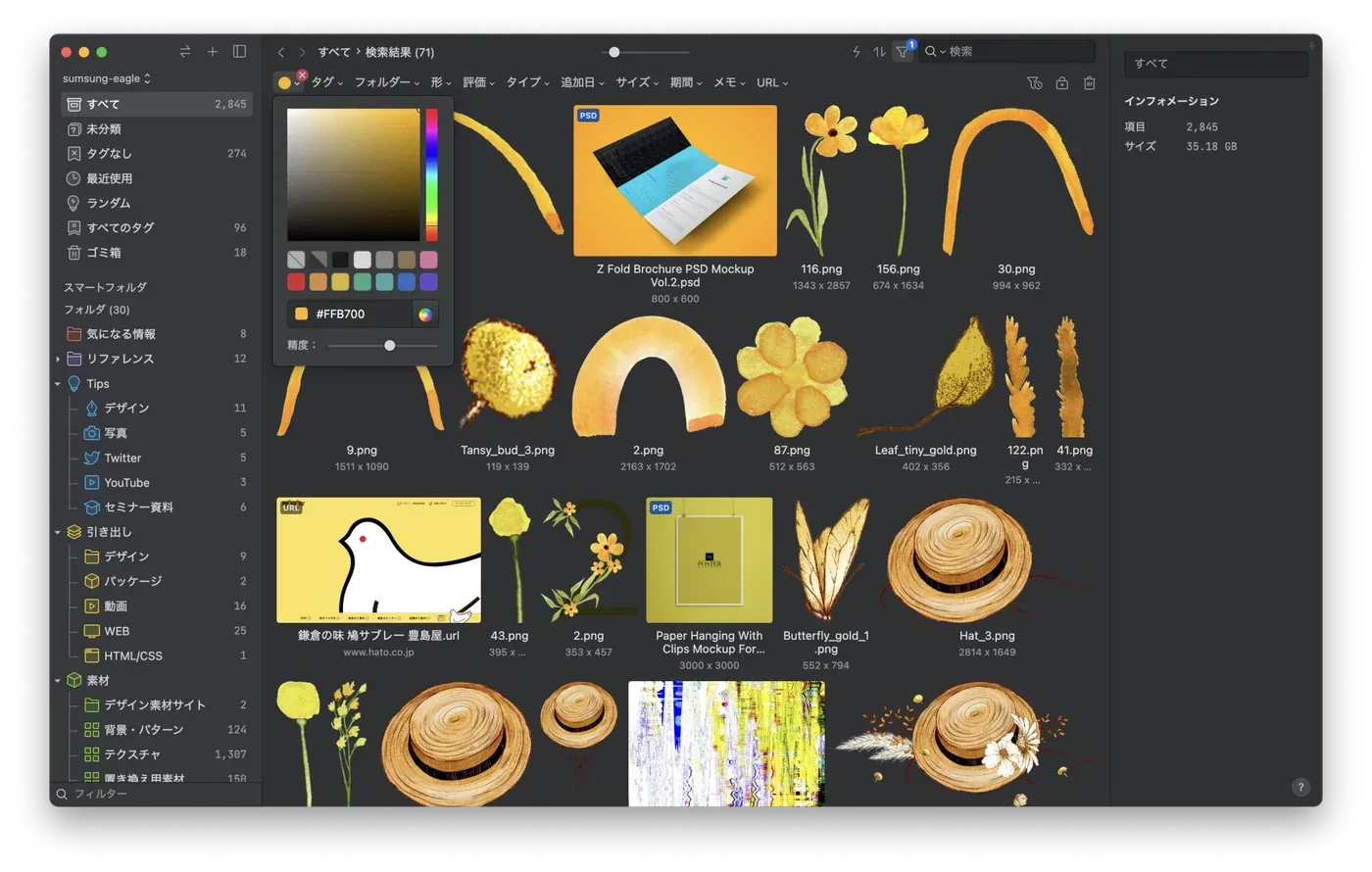
Task: Open the 形 filter dropdown
Action: point(441,83)
